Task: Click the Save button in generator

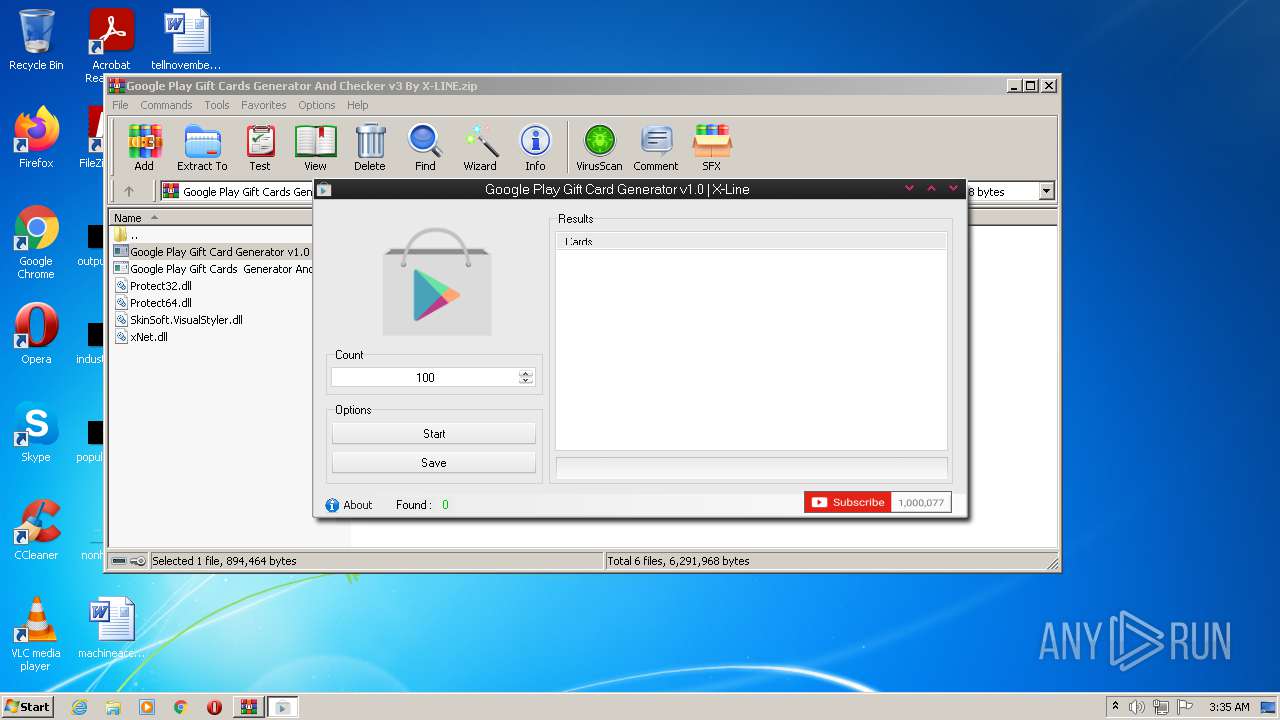Action: [434, 462]
